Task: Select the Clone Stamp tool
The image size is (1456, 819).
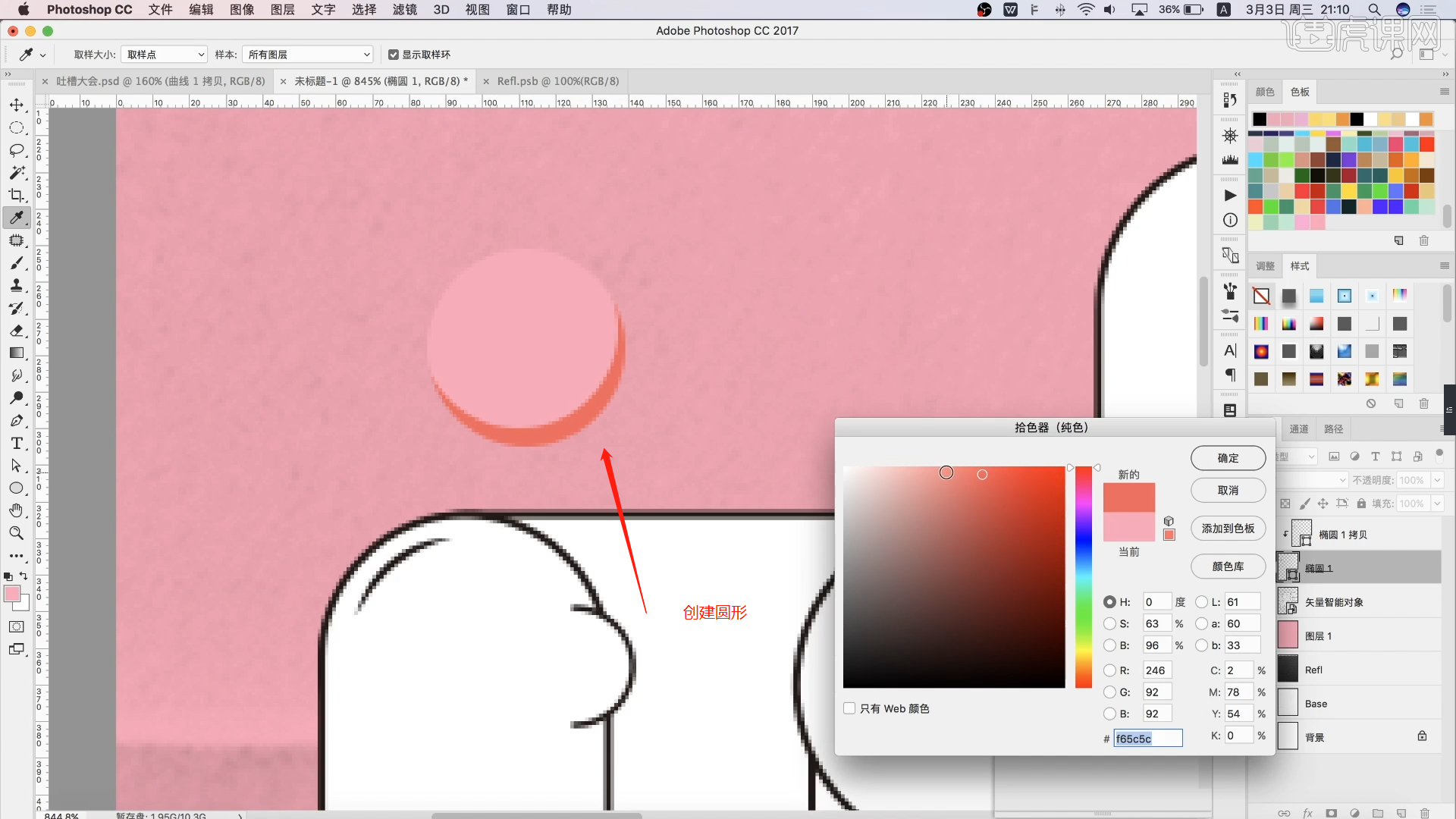Action: click(x=17, y=286)
